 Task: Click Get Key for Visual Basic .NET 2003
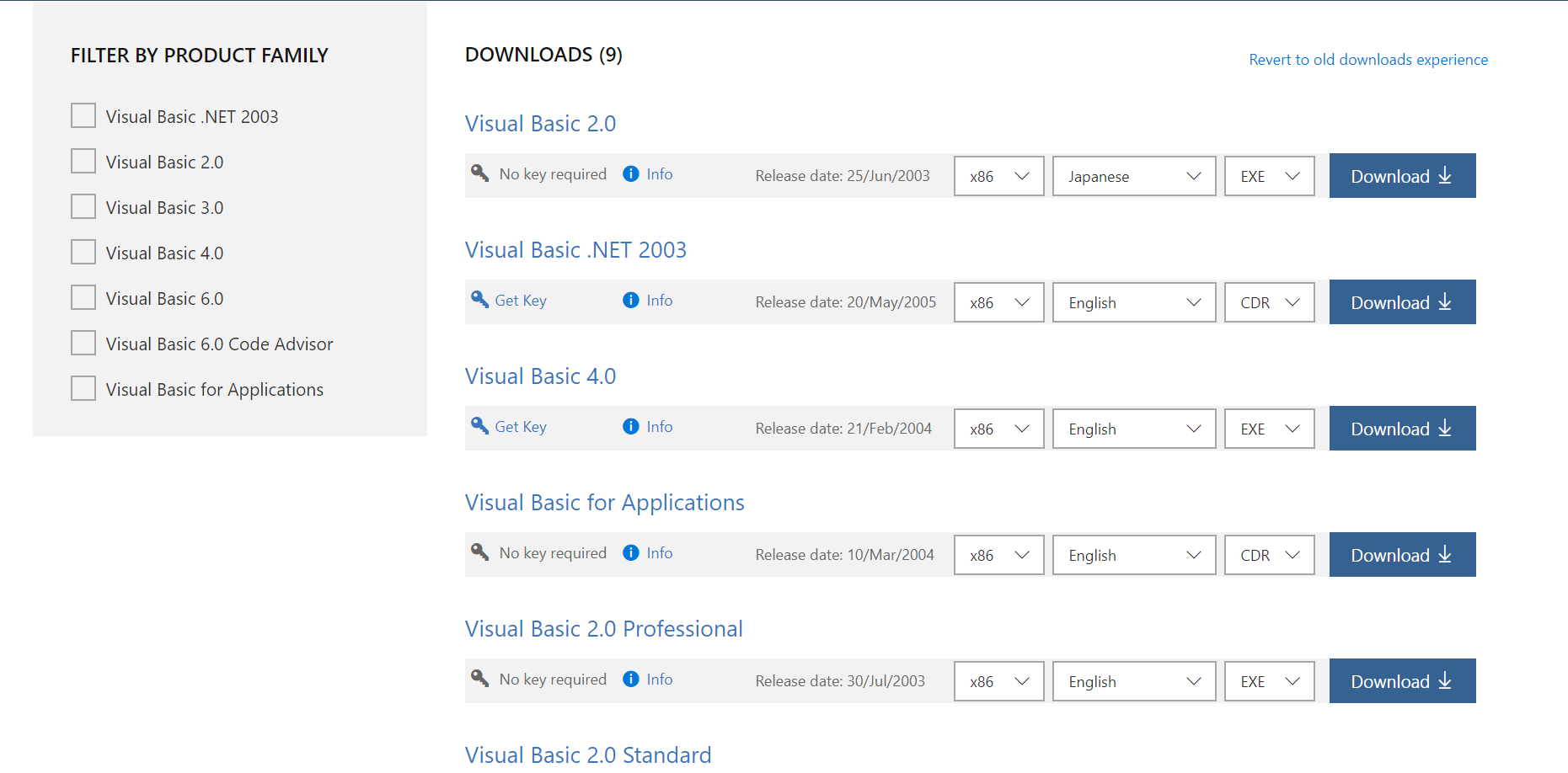click(521, 301)
